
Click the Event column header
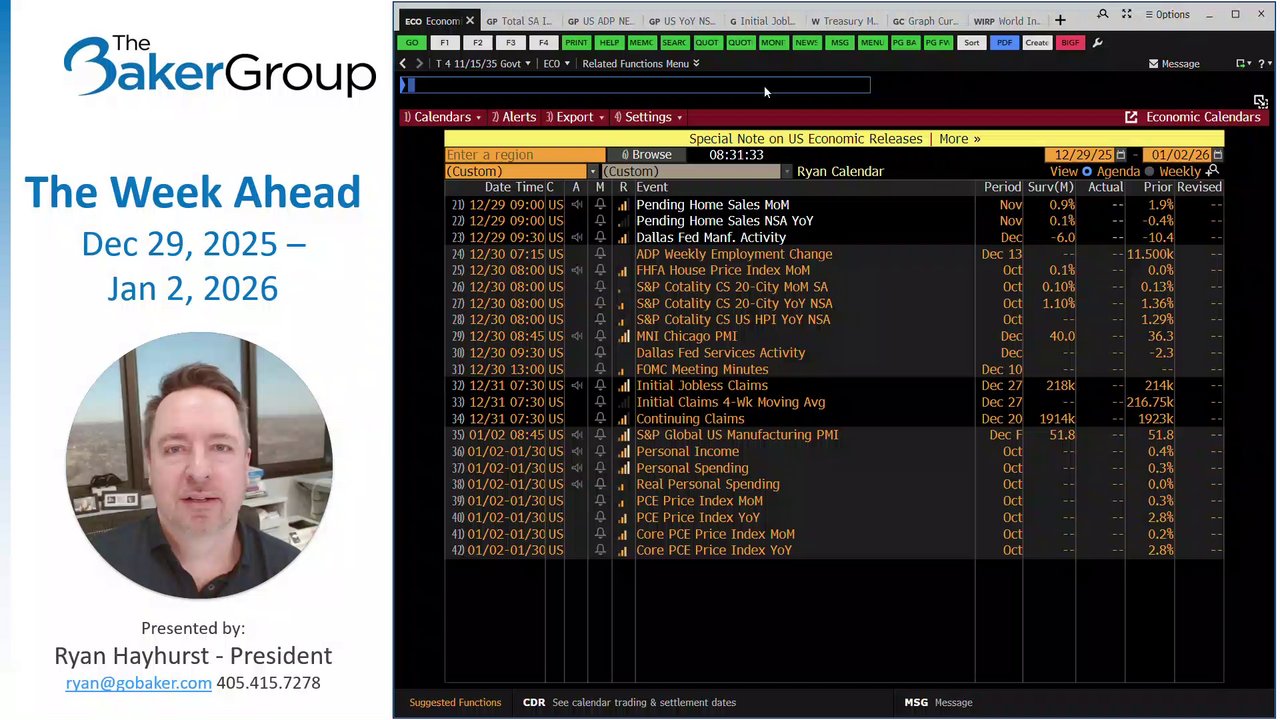[x=652, y=187]
